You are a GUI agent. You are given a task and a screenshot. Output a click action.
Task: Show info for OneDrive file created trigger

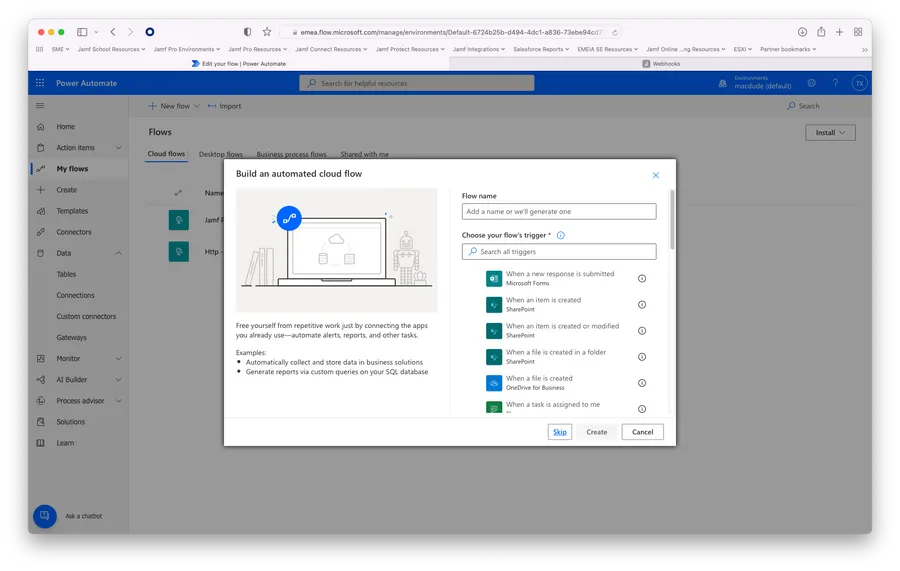(x=642, y=383)
